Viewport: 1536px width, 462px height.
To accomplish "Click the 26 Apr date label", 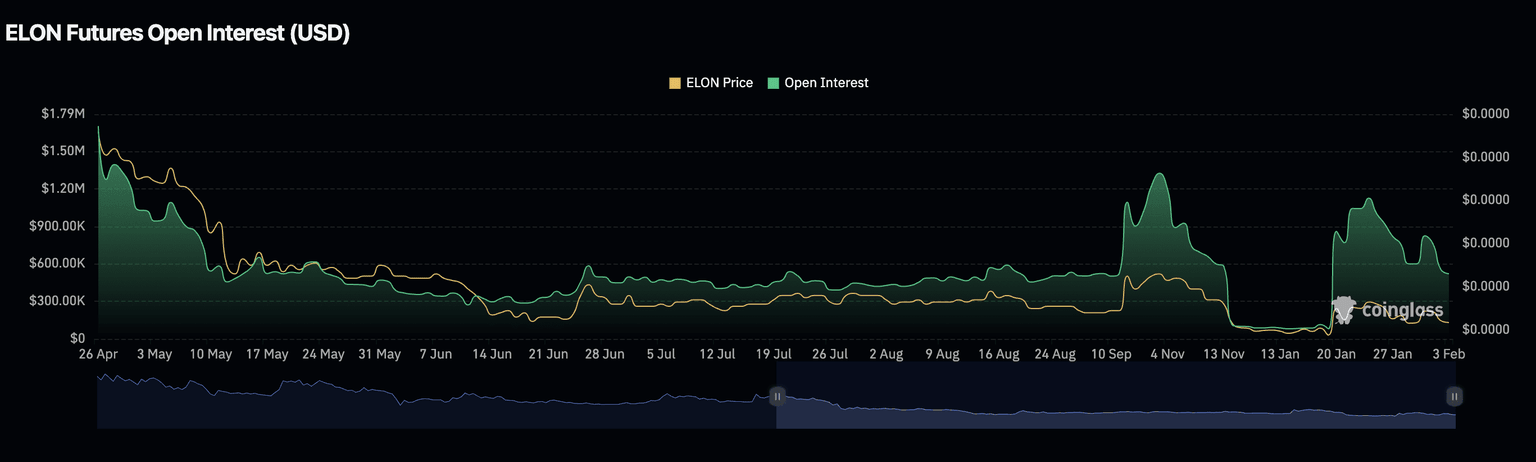I will click(98, 354).
